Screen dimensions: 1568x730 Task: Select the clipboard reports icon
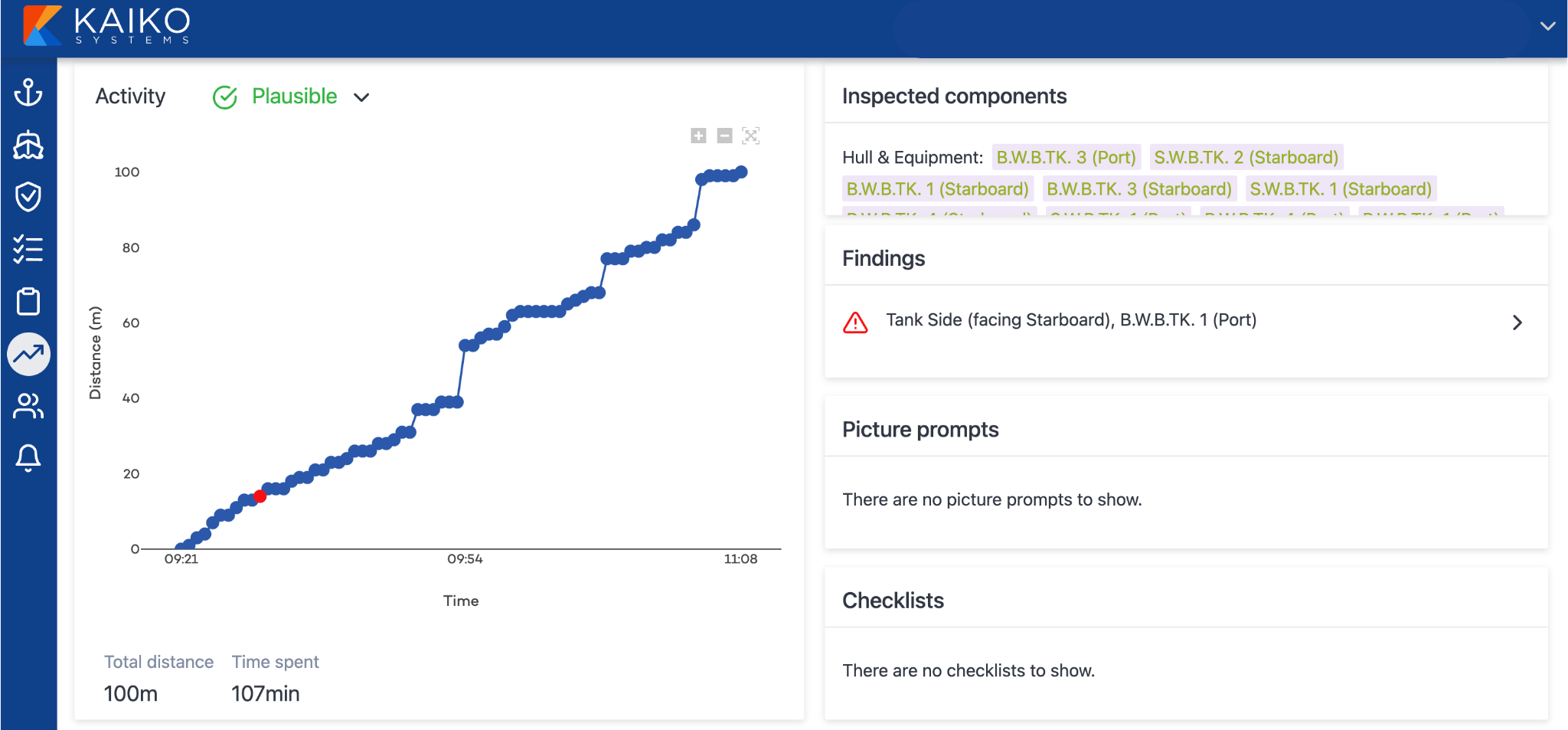(28, 302)
